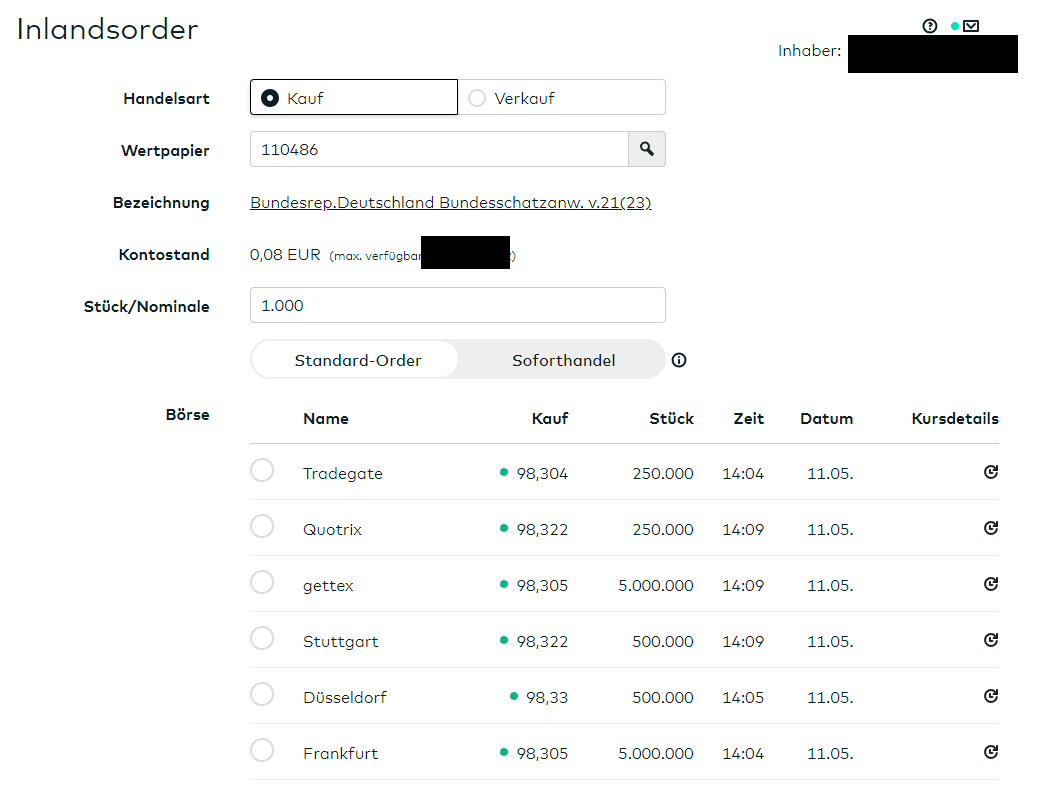Choose Stuttgart as exchange
This screenshot has height=788, width=1047.
pyautogui.click(x=262, y=638)
